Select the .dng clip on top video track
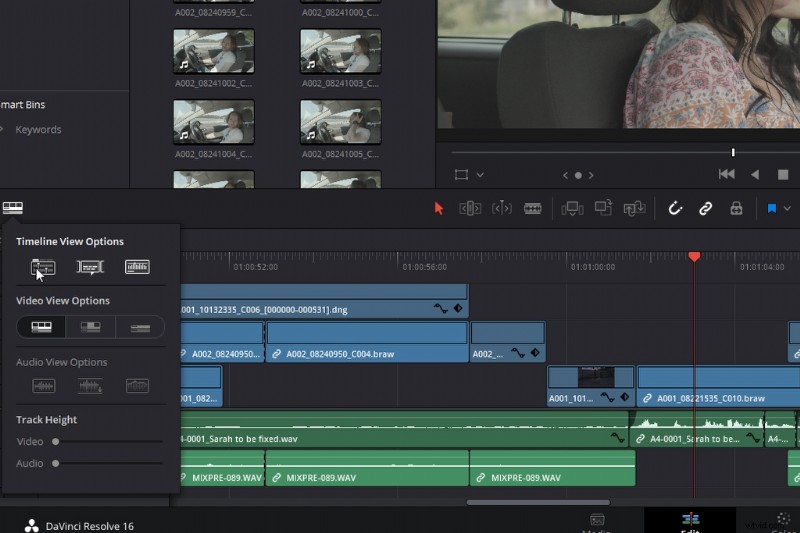 pos(324,301)
